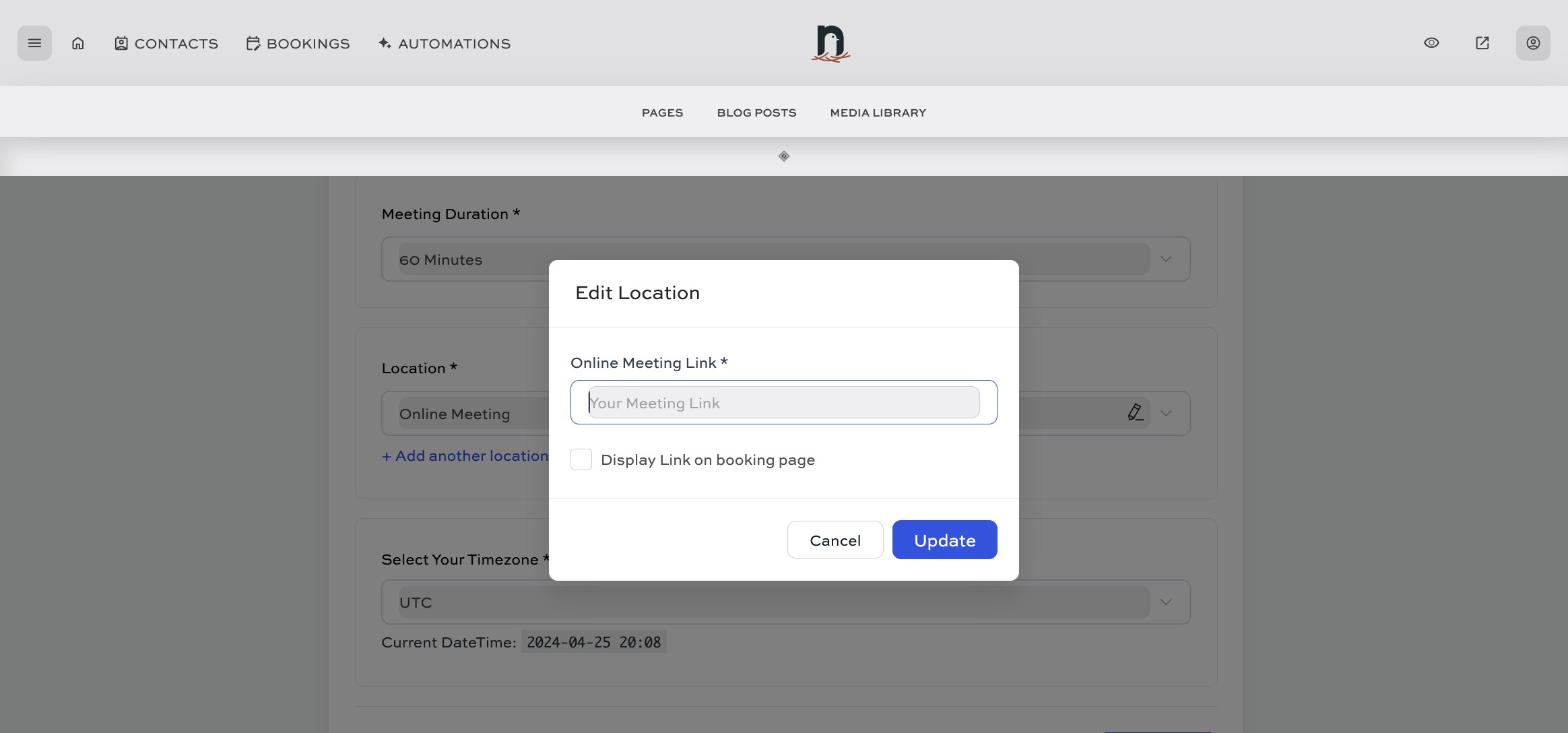
Task: Open Contacts from the top bar
Action: (x=165, y=43)
